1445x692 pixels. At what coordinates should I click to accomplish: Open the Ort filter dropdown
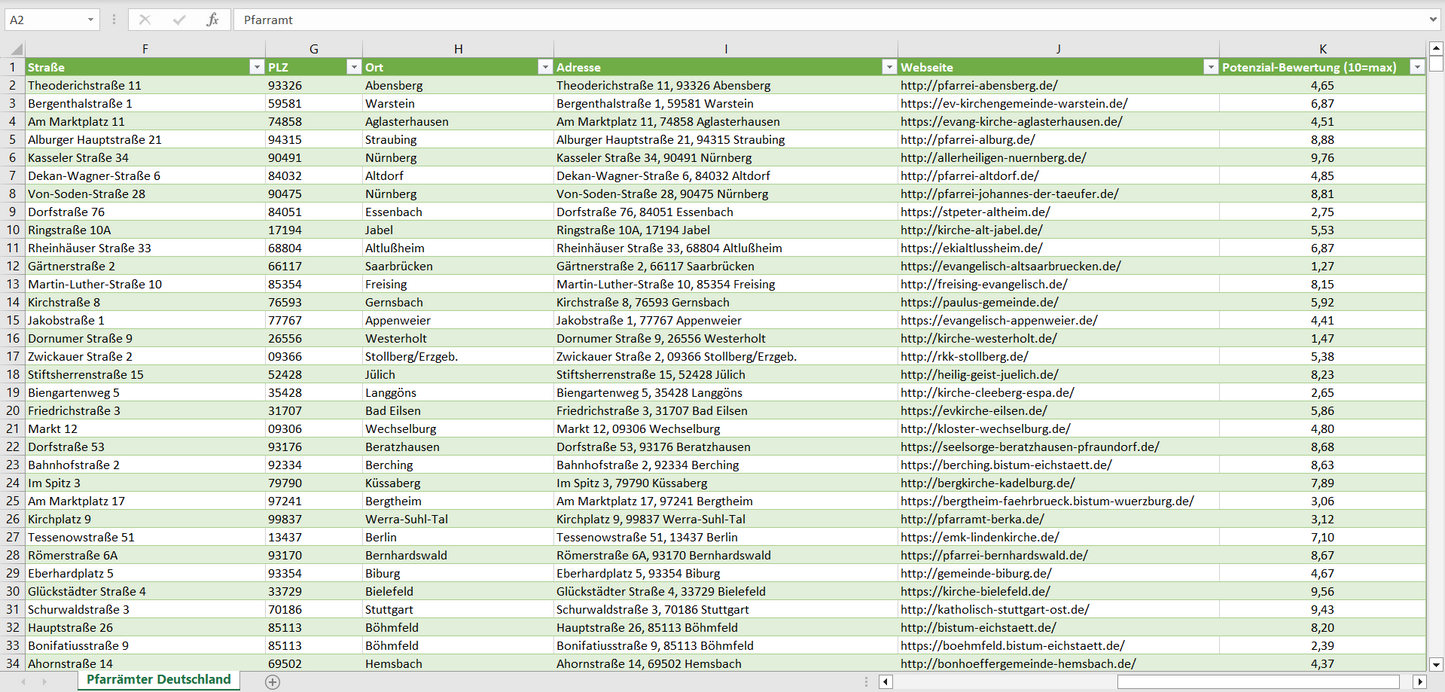click(x=544, y=67)
